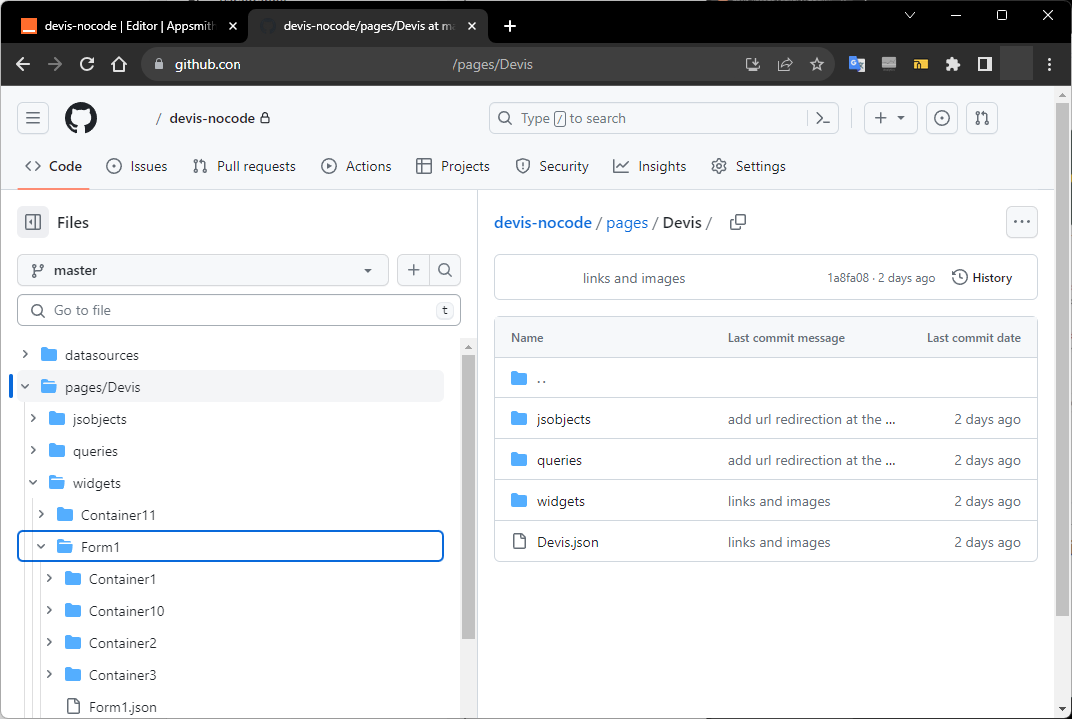Open the pages breadcrumb link
This screenshot has height=719, width=1072.
coord(627,223)
